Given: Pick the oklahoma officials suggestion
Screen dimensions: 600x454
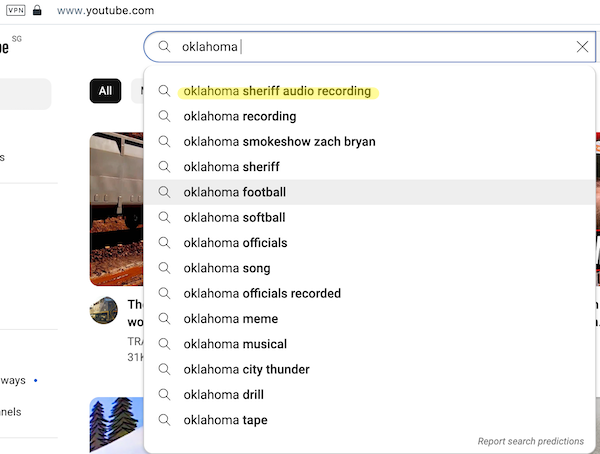Looking at the screenshot, I should click(369, 243).
